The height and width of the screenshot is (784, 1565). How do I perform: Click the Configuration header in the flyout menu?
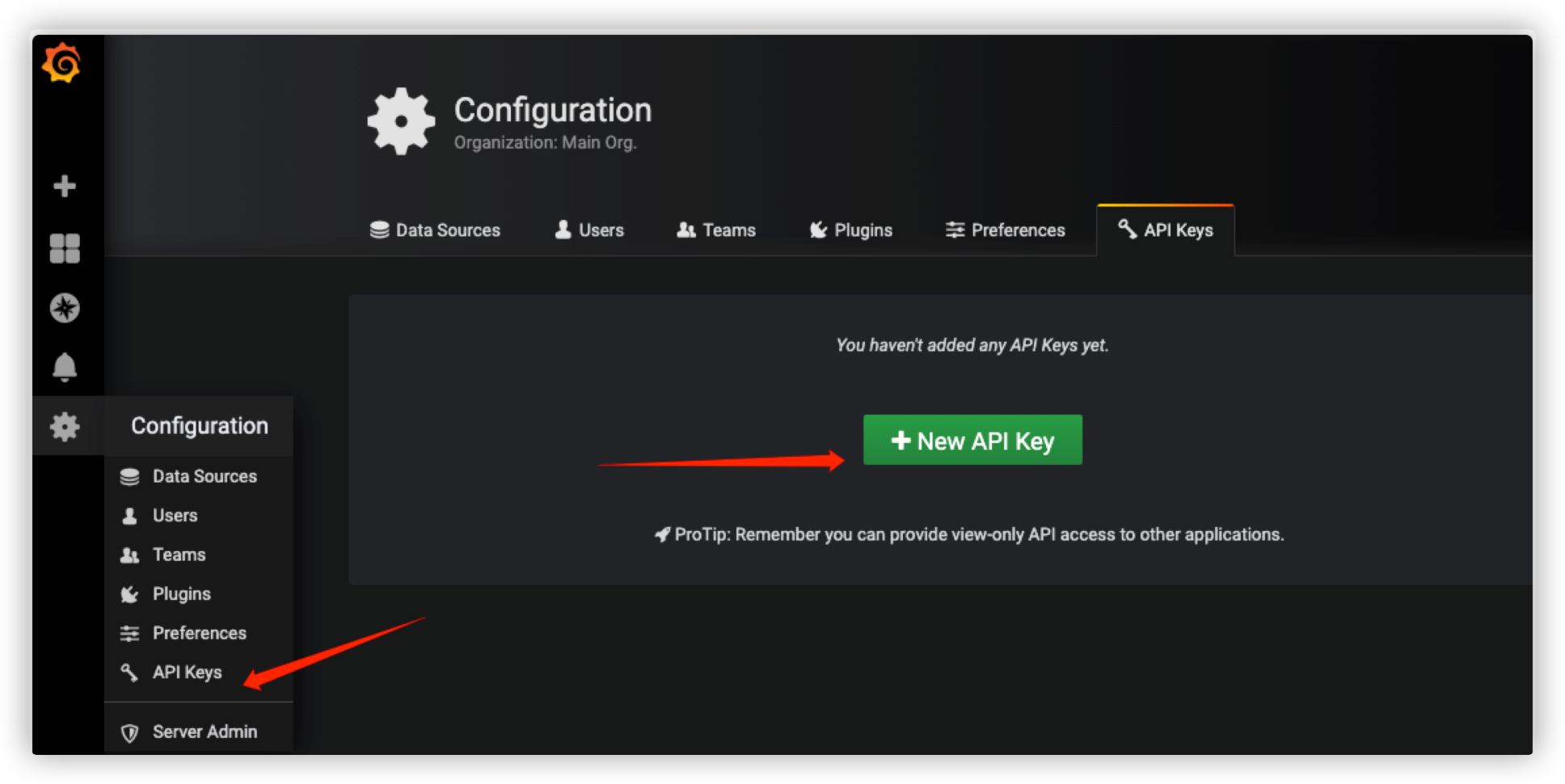pos(199,426)
